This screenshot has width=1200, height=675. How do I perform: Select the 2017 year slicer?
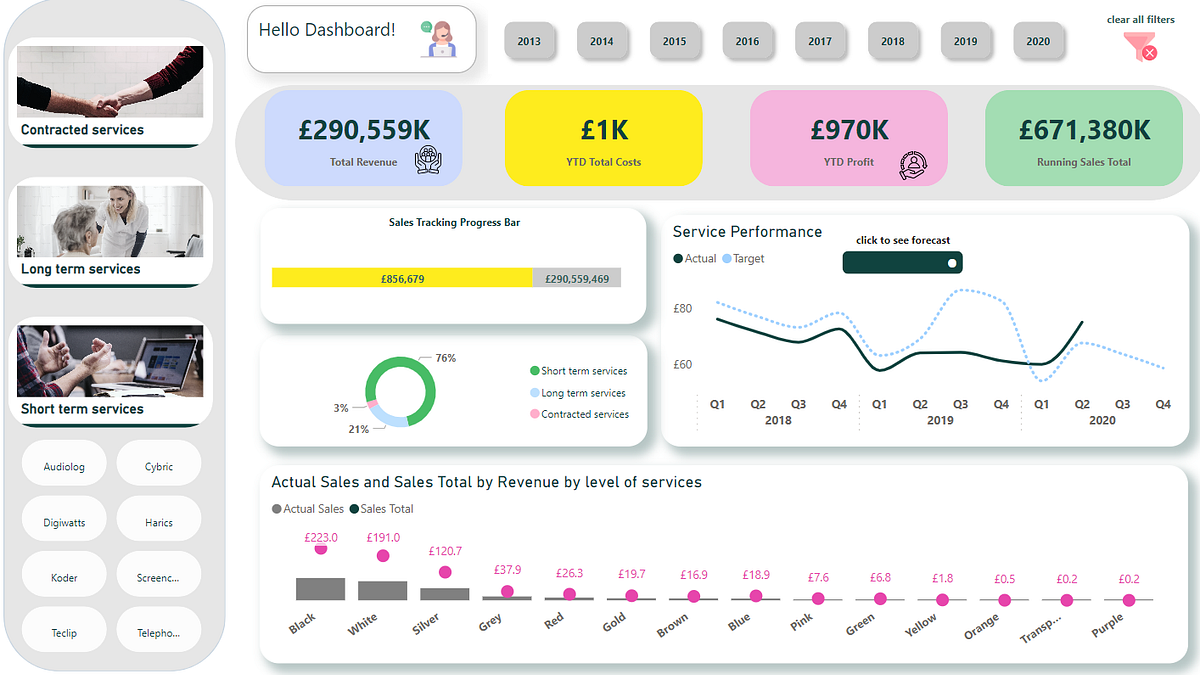[x=821, y=41]
